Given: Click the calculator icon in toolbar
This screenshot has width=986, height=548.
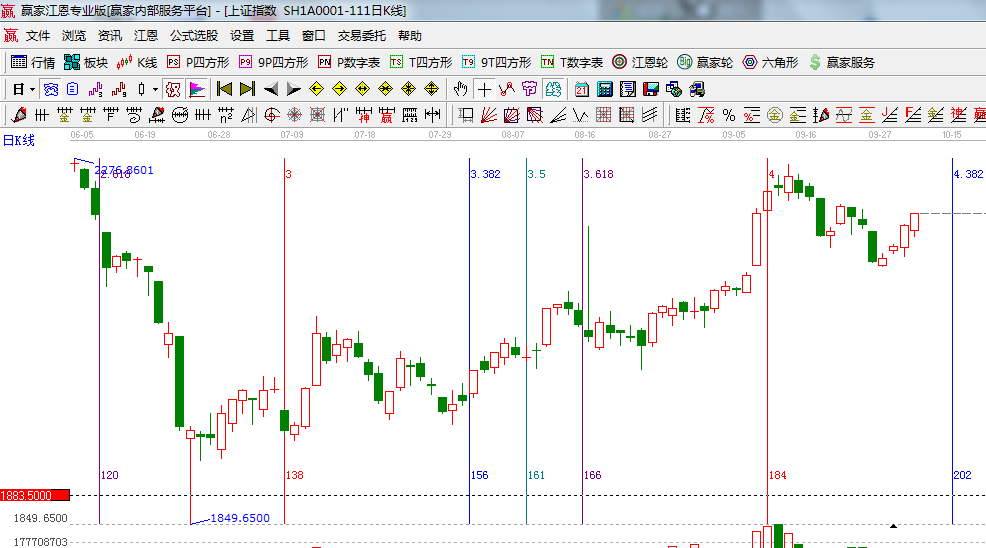Looking at the screenshot, I should click(604, 89).
